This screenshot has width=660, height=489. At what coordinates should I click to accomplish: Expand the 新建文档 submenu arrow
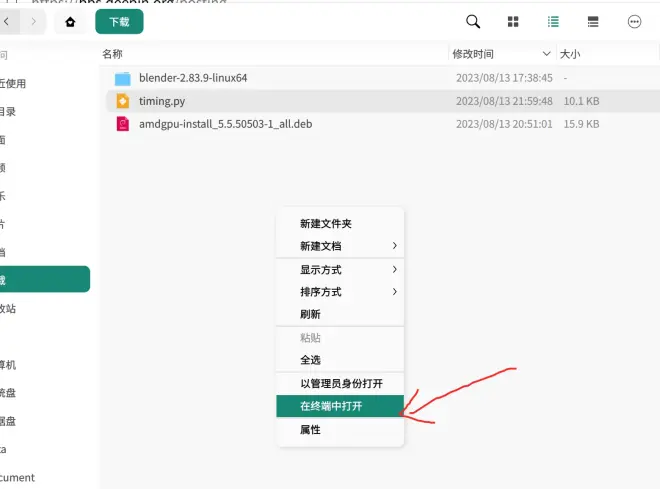(x=394, y=246)
